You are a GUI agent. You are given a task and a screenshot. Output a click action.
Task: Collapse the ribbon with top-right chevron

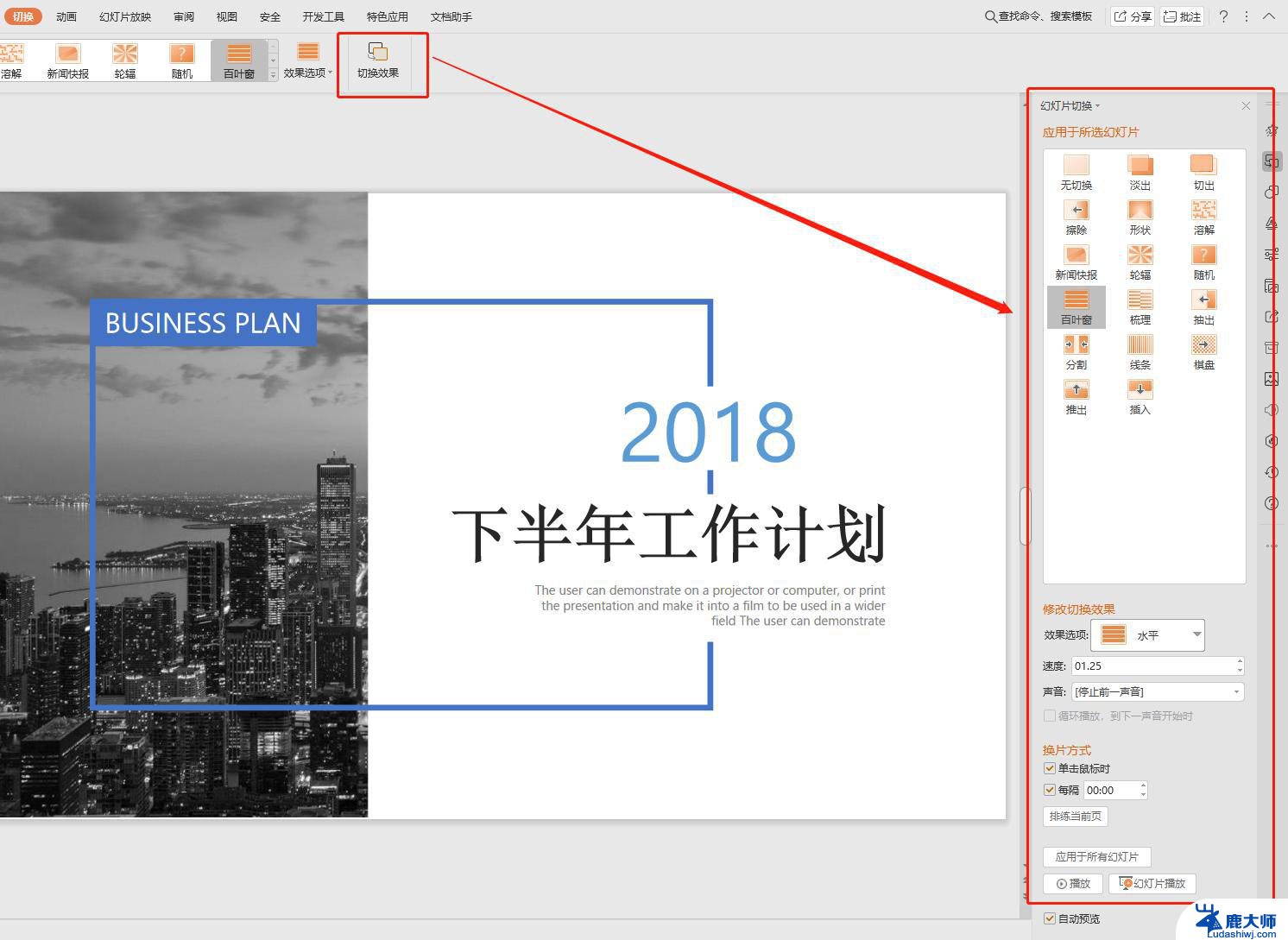click(1269, 16)
